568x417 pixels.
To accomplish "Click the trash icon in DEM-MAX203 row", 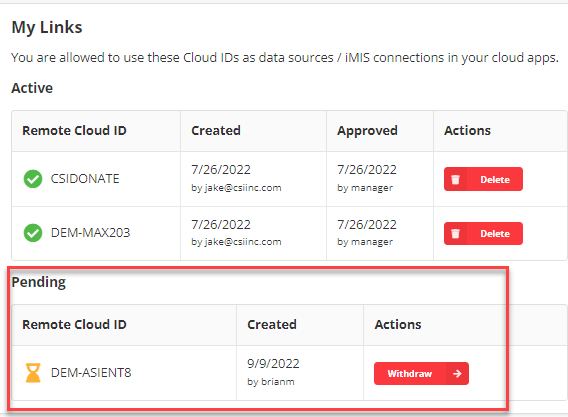I will [455, 234].
